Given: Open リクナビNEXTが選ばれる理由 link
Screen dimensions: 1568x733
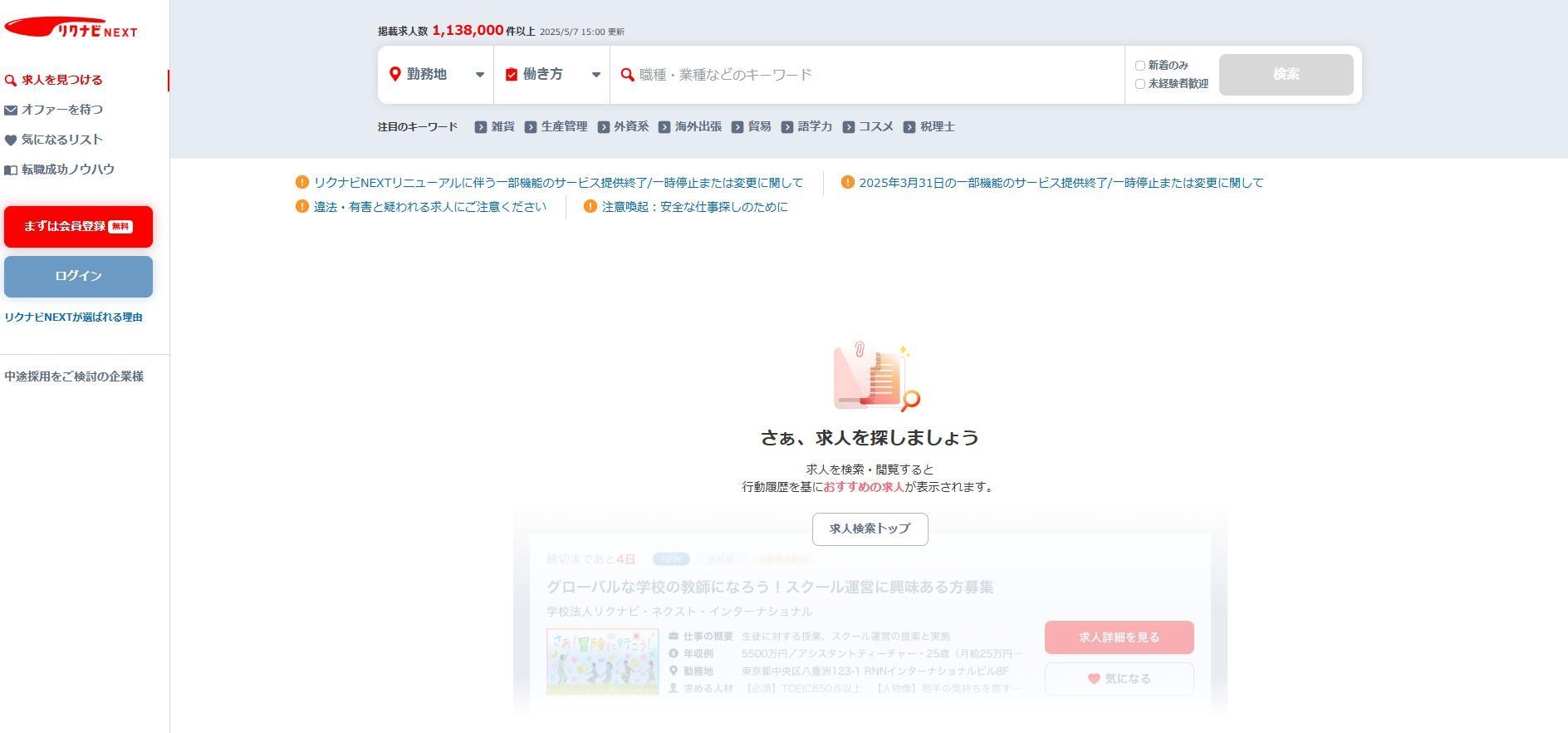Looking at the screenshot, I should click(74, 317).
